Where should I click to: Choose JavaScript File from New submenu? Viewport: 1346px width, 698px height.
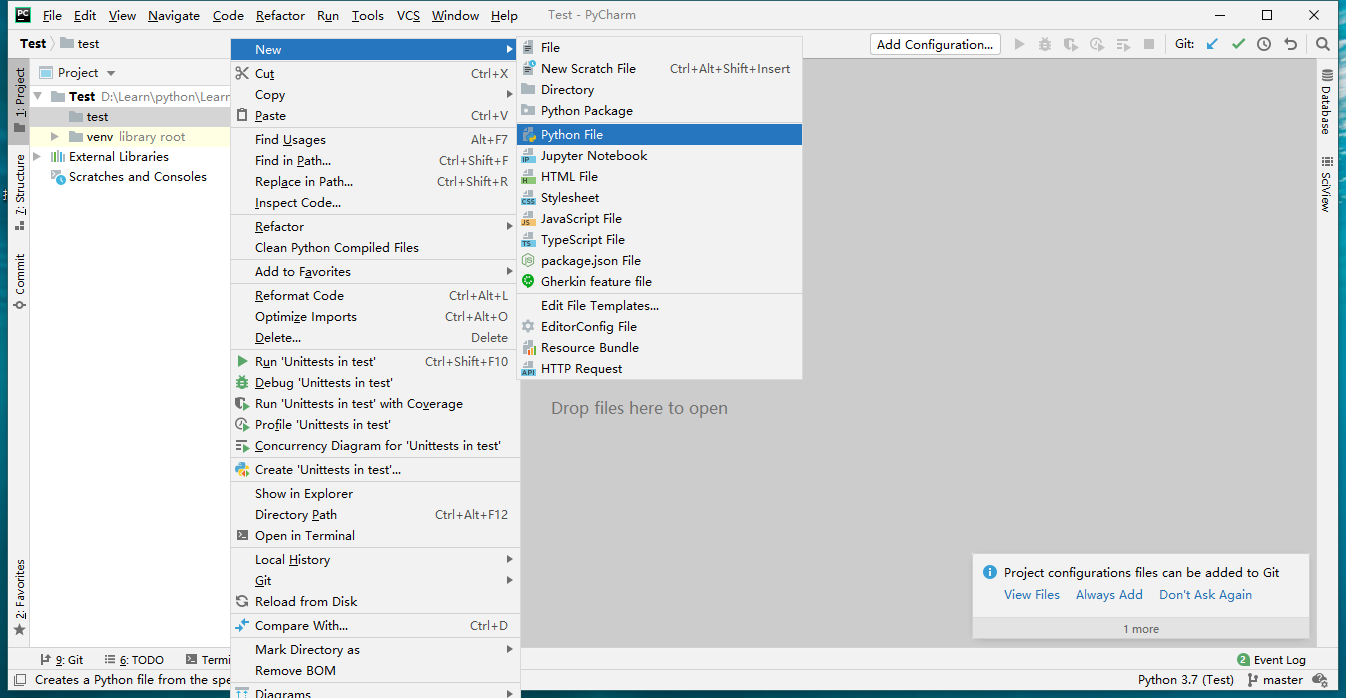(659, 219)
